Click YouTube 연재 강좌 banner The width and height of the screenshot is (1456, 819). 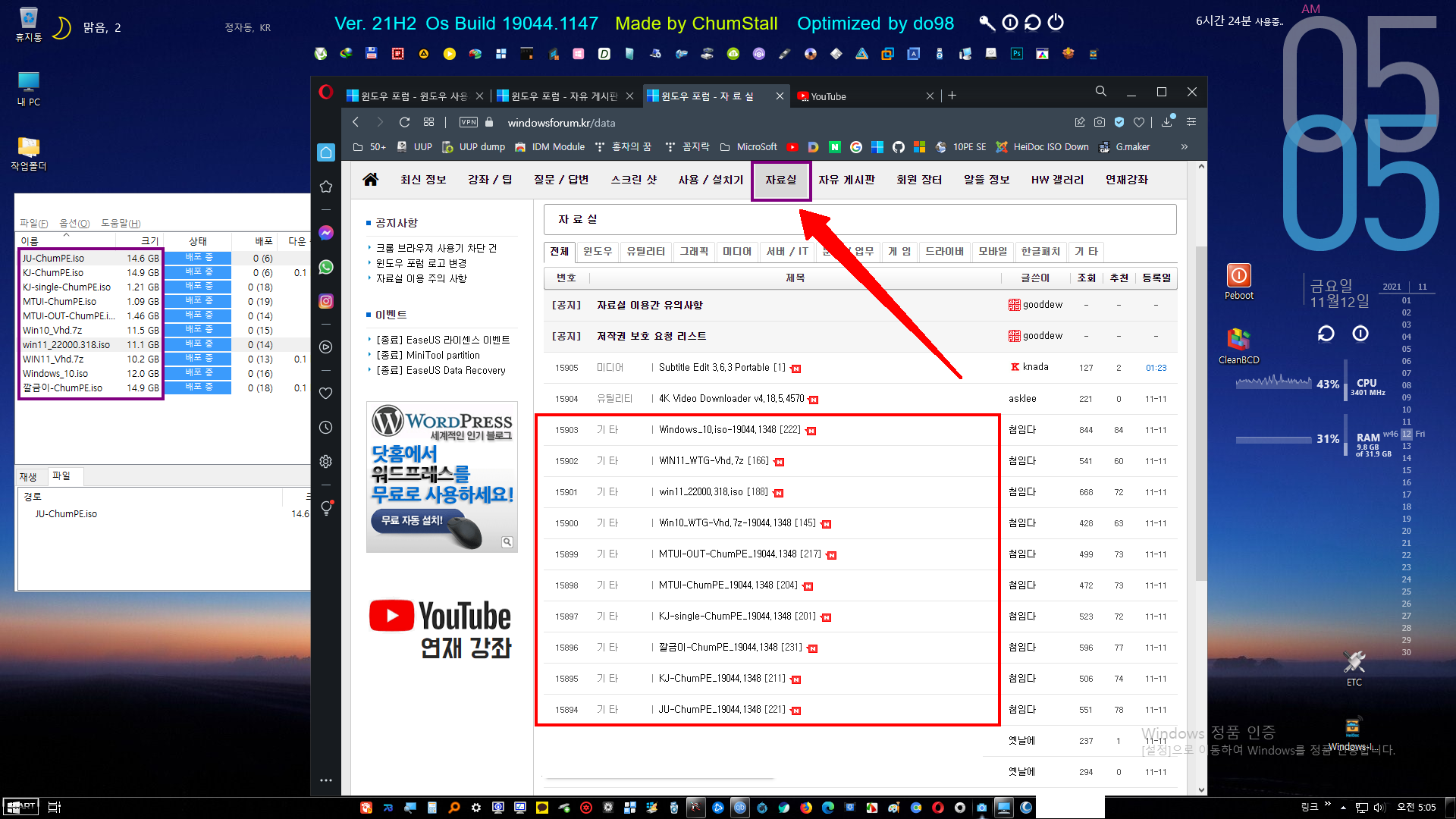[x=441, y=629]
